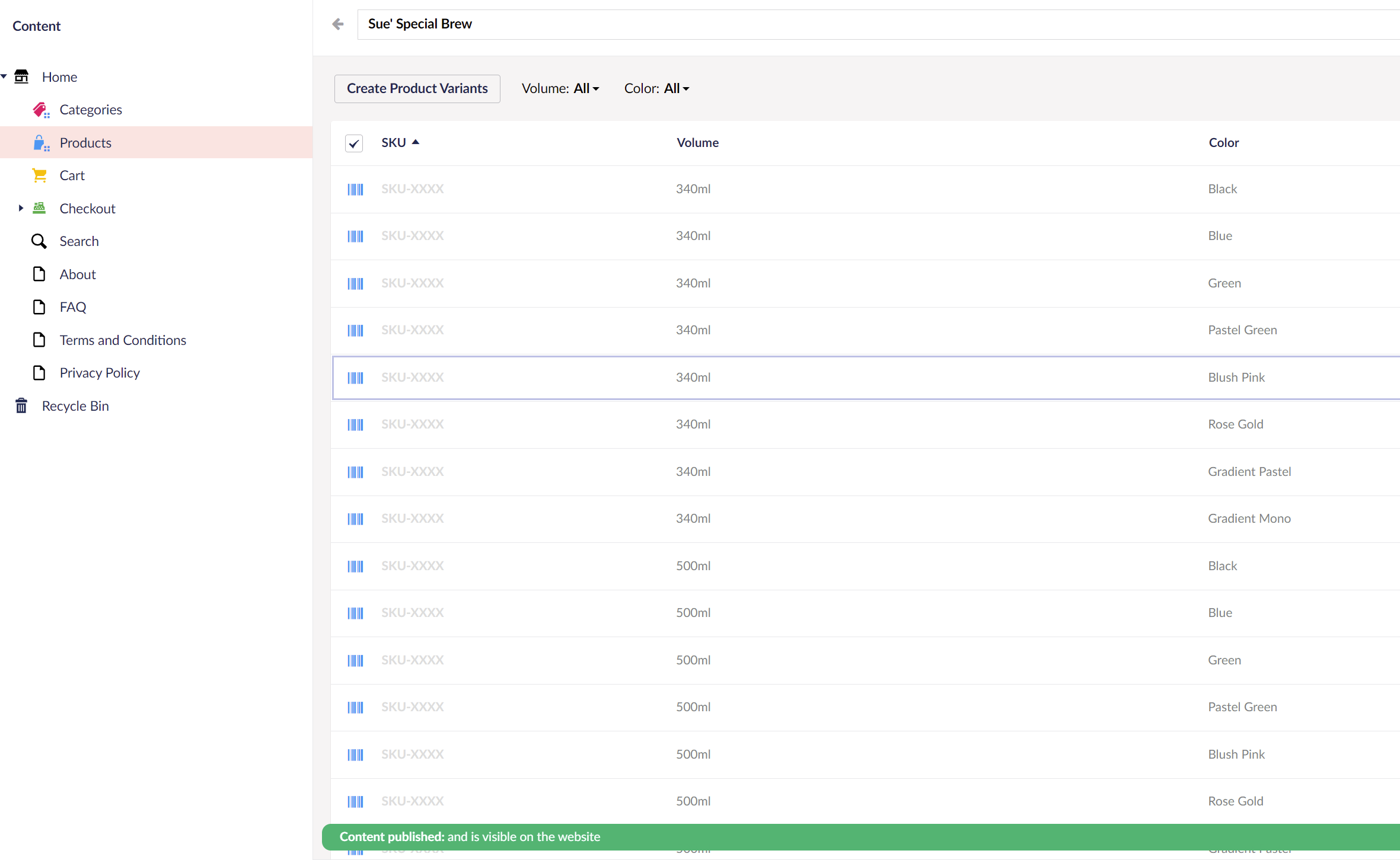Screen dimensions: 1400x860
Task: Click the Categories tag icon
Action: click(x=41, y=110)
